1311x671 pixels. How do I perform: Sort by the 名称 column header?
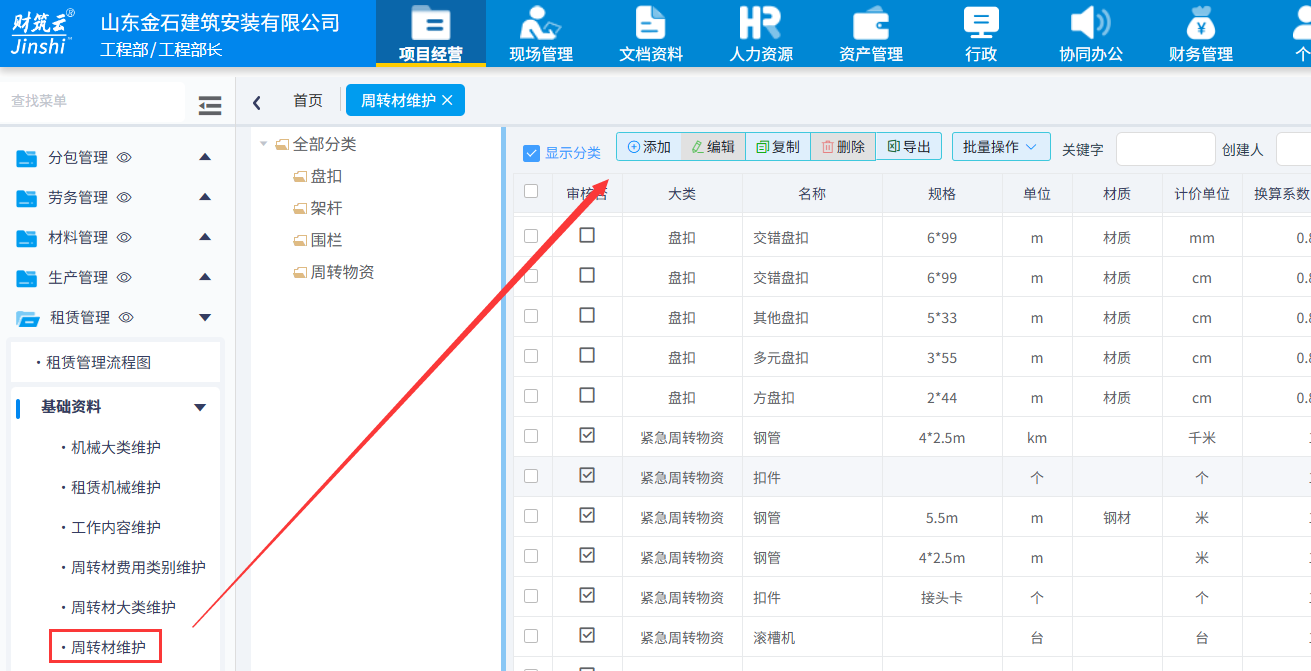[812, 194]
